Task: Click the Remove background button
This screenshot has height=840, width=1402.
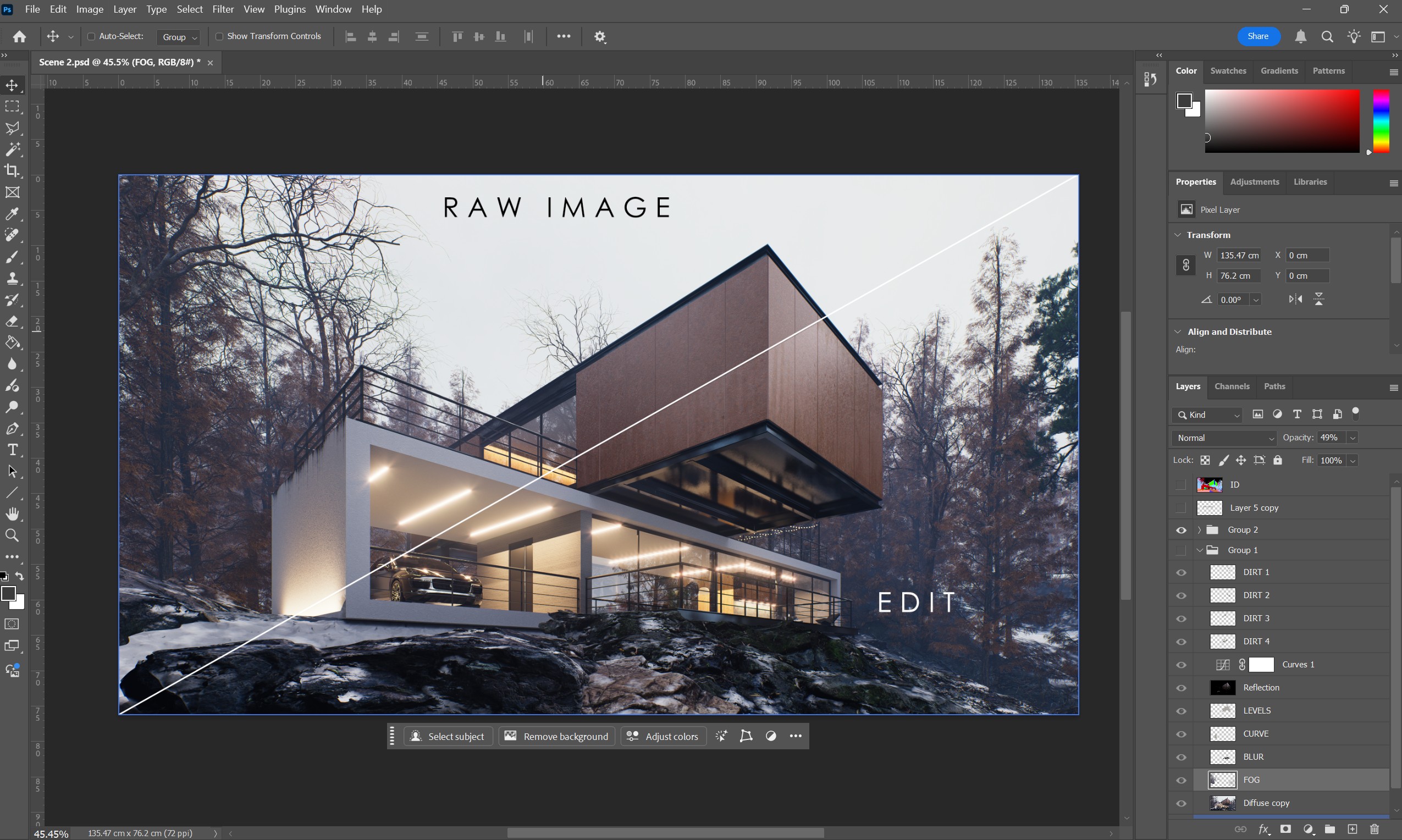Action: [557, 737]
